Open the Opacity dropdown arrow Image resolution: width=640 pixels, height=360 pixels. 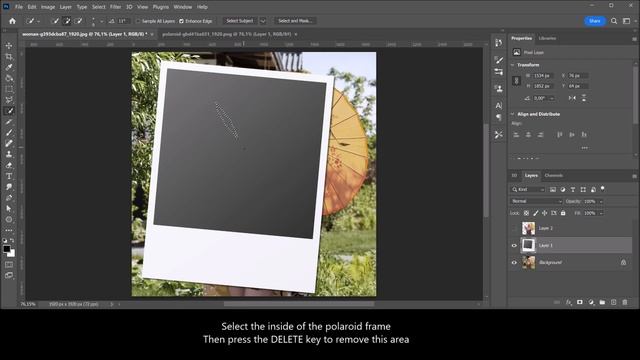(601, 202)
